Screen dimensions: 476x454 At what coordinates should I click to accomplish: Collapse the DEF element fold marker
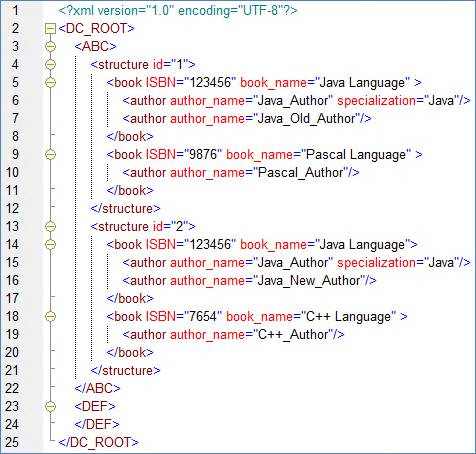(x=50, y=406)
